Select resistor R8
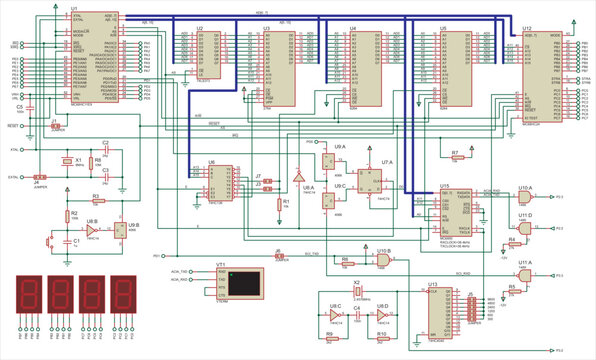Screen dimensions: 596x360 (91, 163)
